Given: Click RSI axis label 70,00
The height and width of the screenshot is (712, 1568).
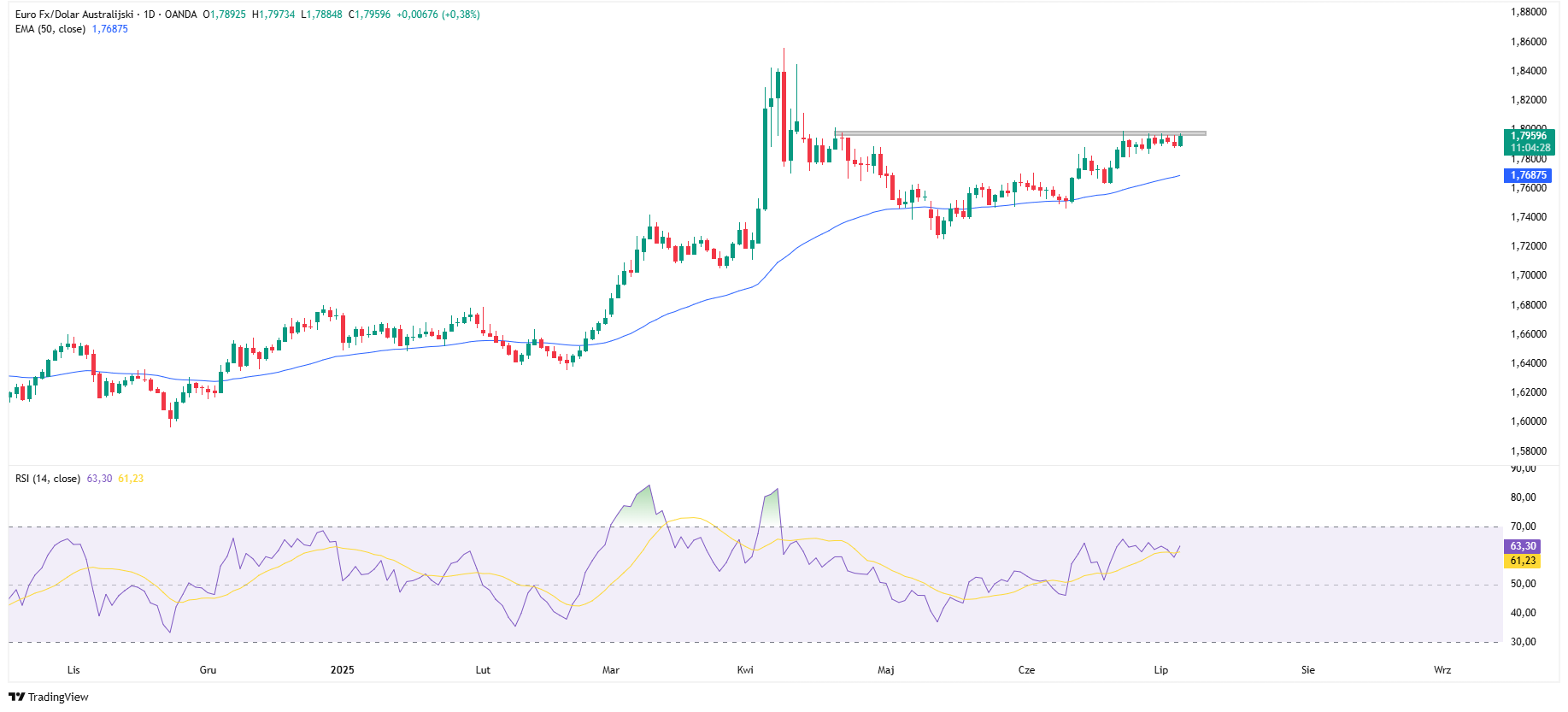Looking at the screenshot, I should click(x=1524, y=527).
